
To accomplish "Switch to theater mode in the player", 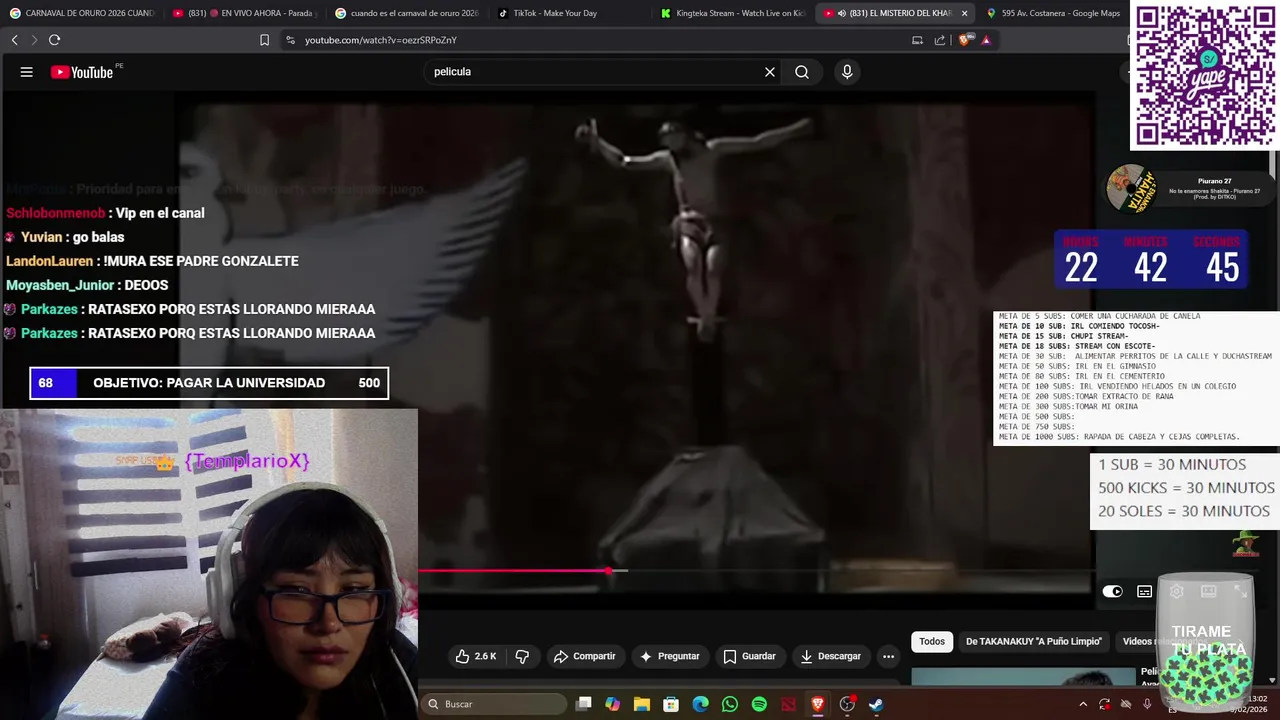I will [1208, 591].
